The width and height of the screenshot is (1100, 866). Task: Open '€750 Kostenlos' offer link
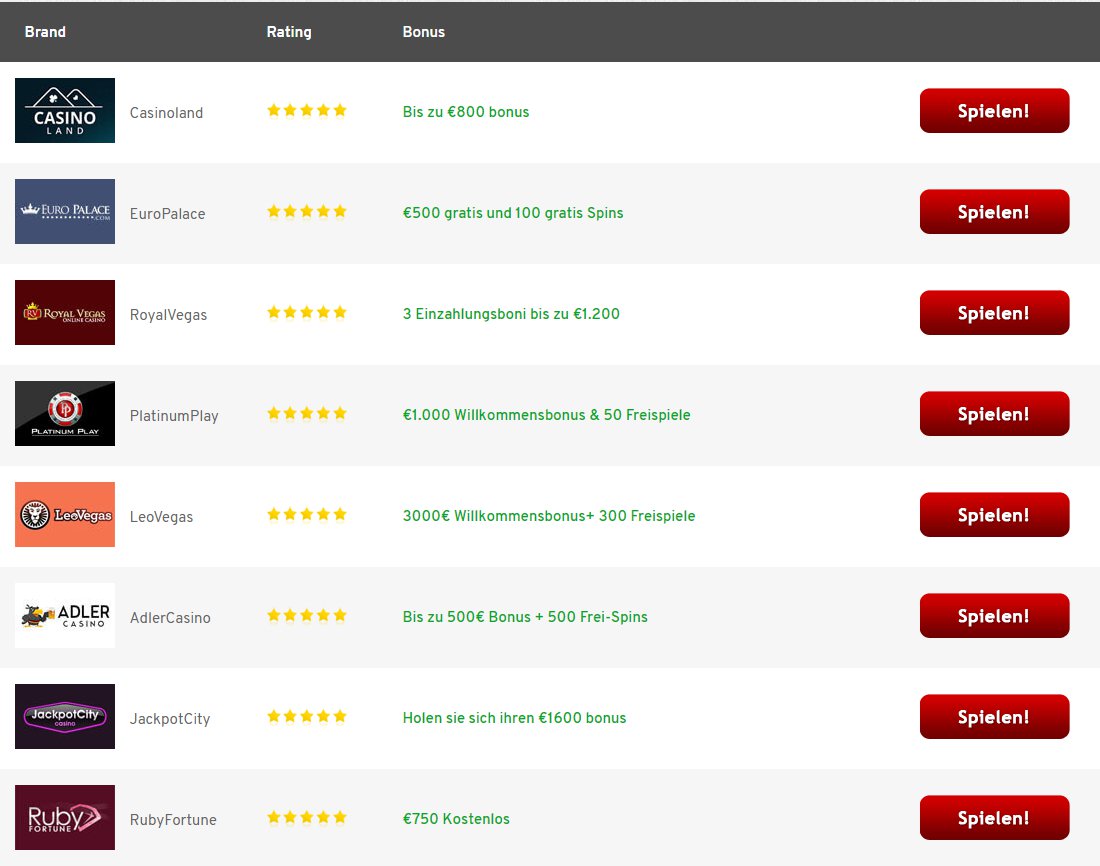tap(456, 819)
